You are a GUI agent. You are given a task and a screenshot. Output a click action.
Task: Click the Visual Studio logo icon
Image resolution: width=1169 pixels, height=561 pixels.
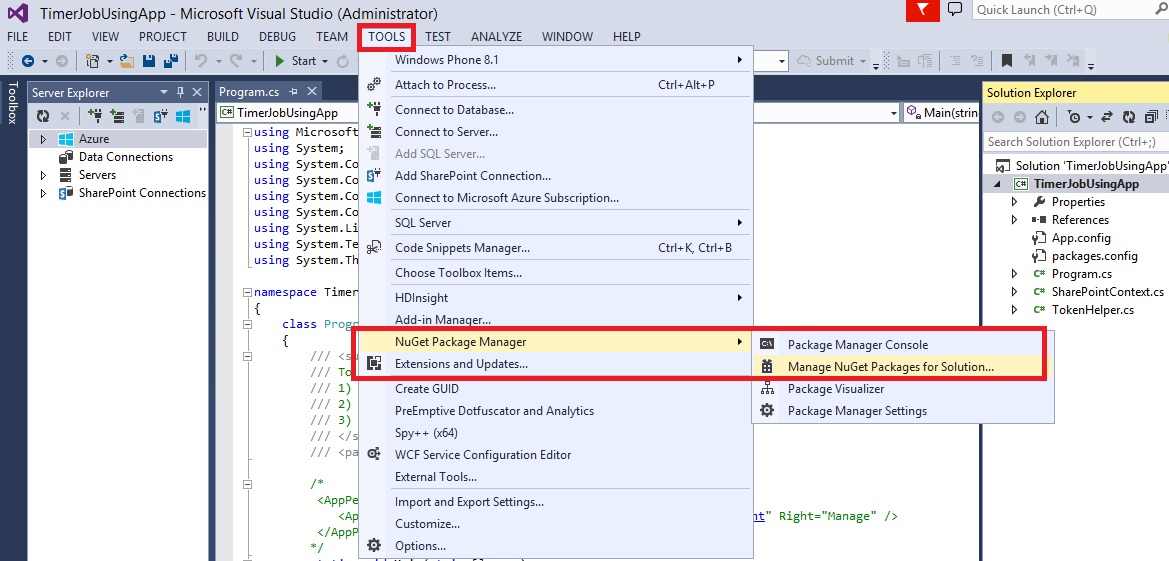17,13
